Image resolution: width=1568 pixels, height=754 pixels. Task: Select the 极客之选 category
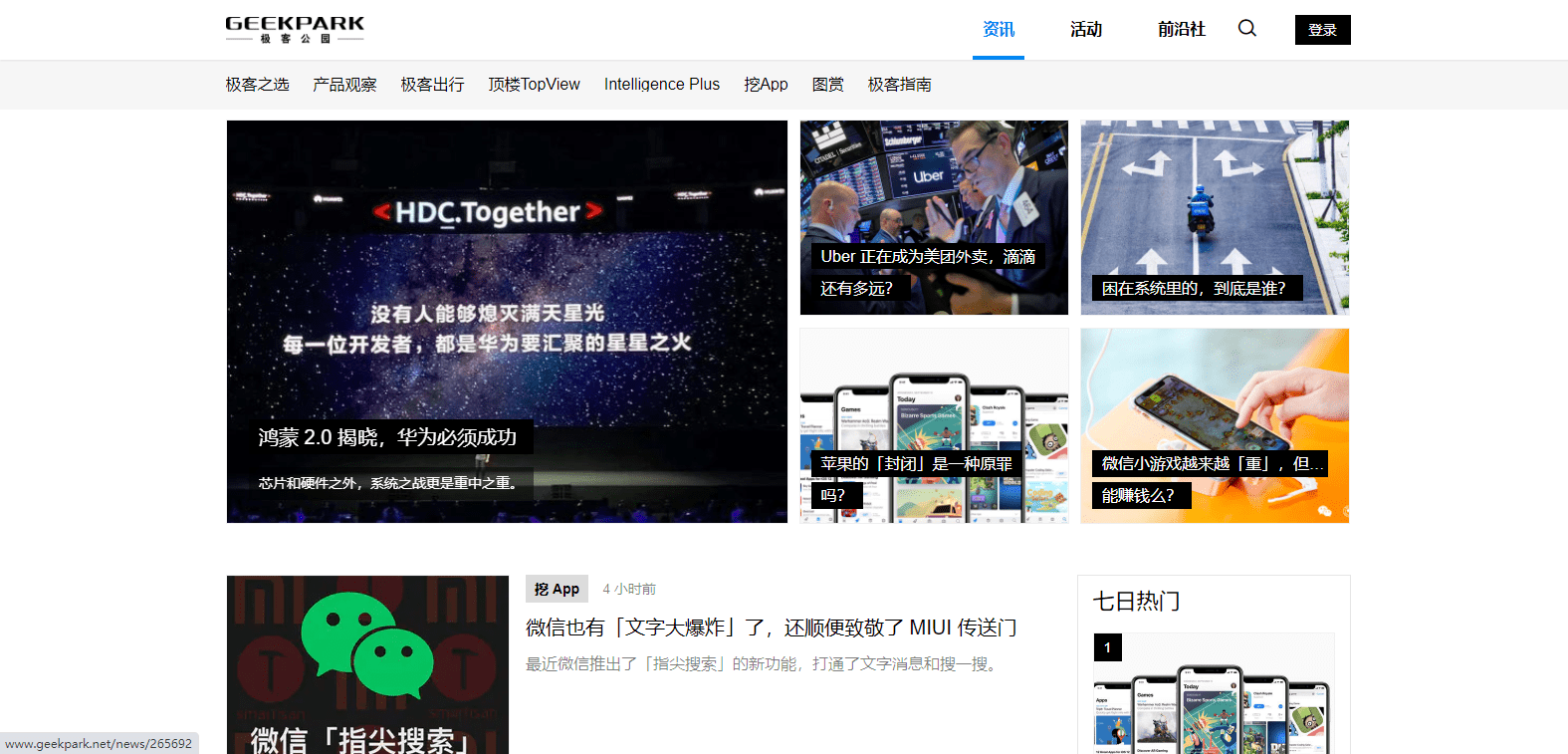257,85
